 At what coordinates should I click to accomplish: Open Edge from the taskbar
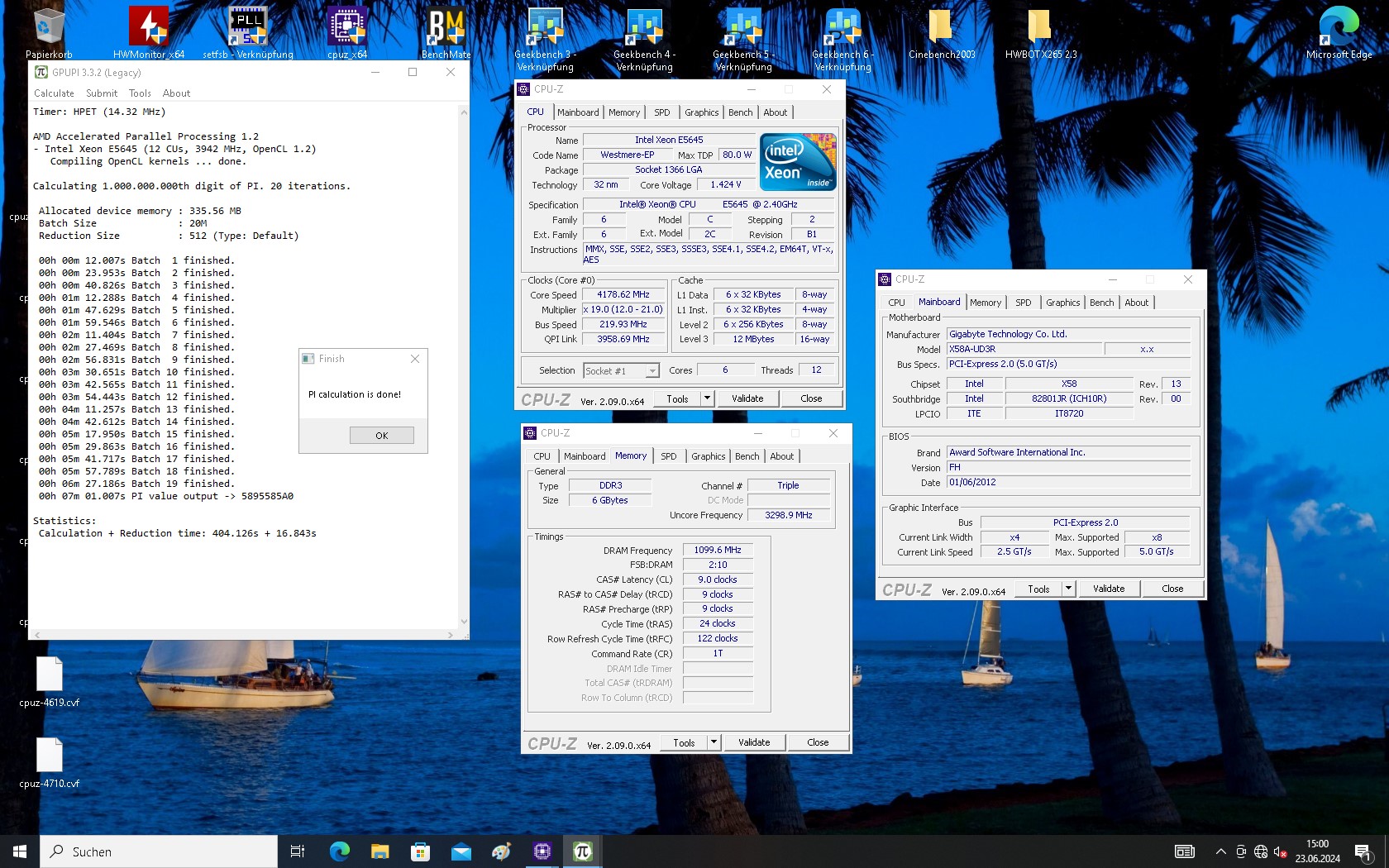click(339, 851)
